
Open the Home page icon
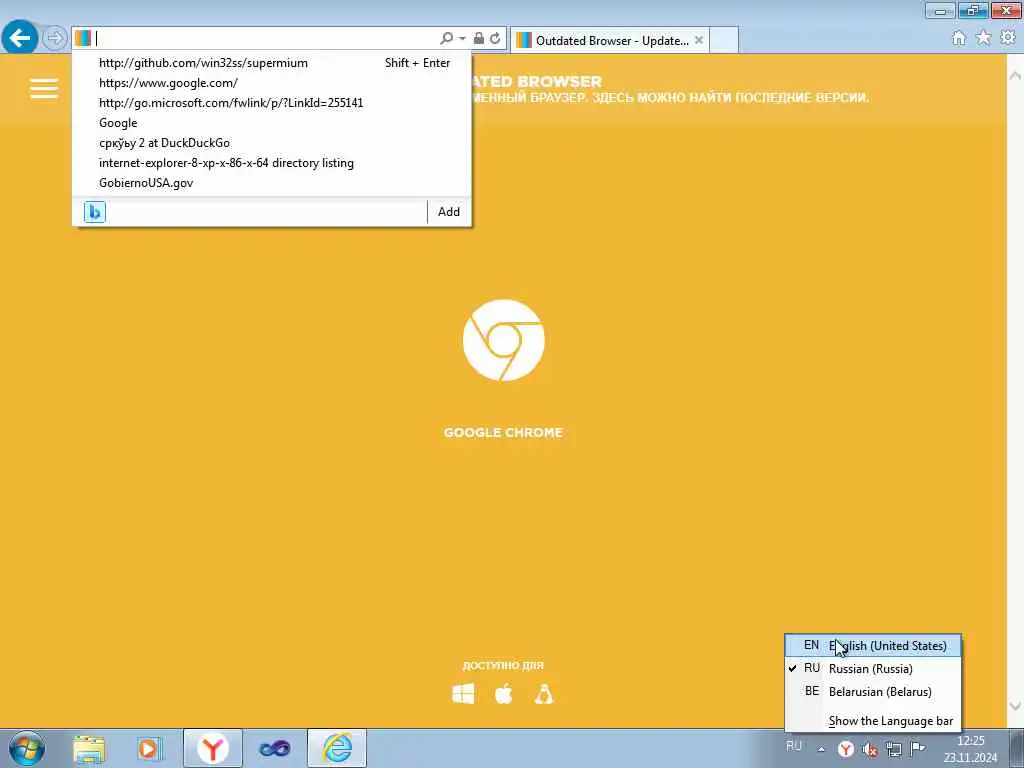click(959, 38)
